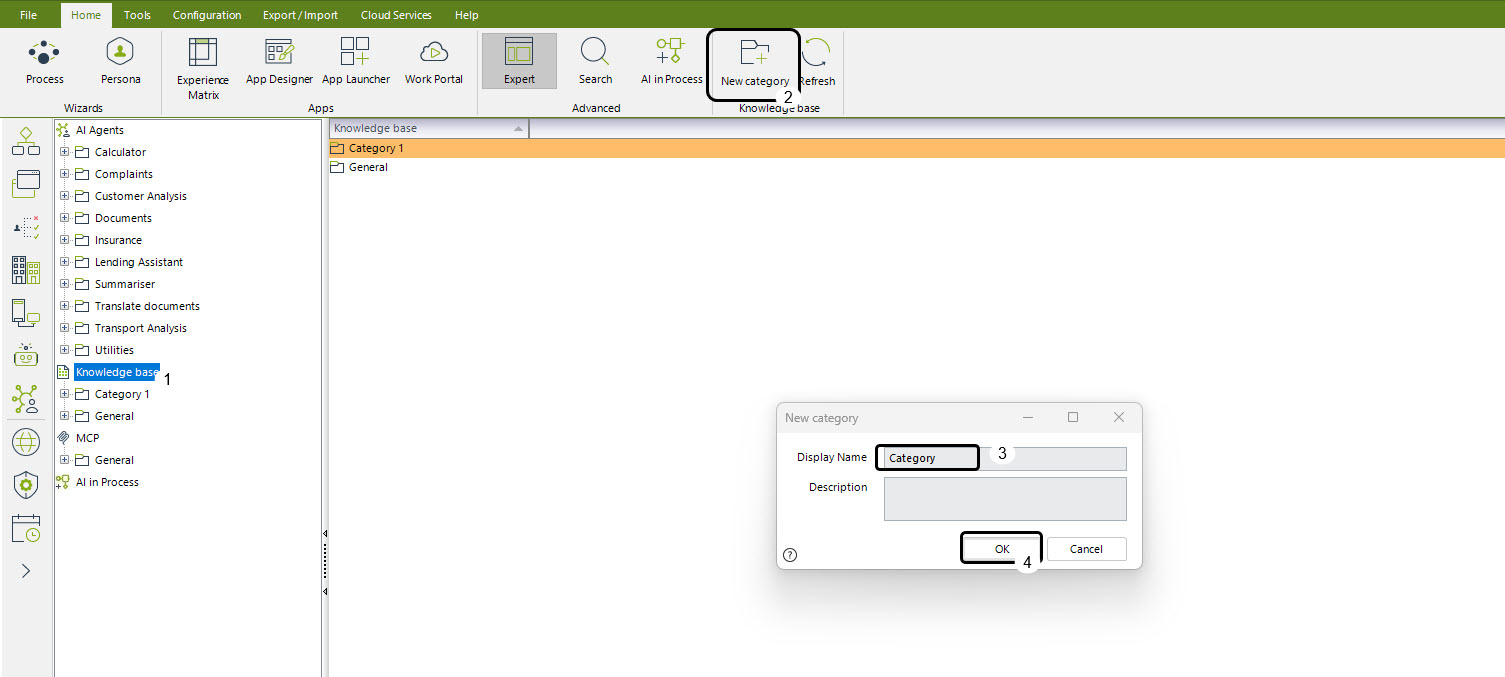Open the Configuration ribbon tab
The height and width of the screenshot is (677, 1505).
coord(206,15)
